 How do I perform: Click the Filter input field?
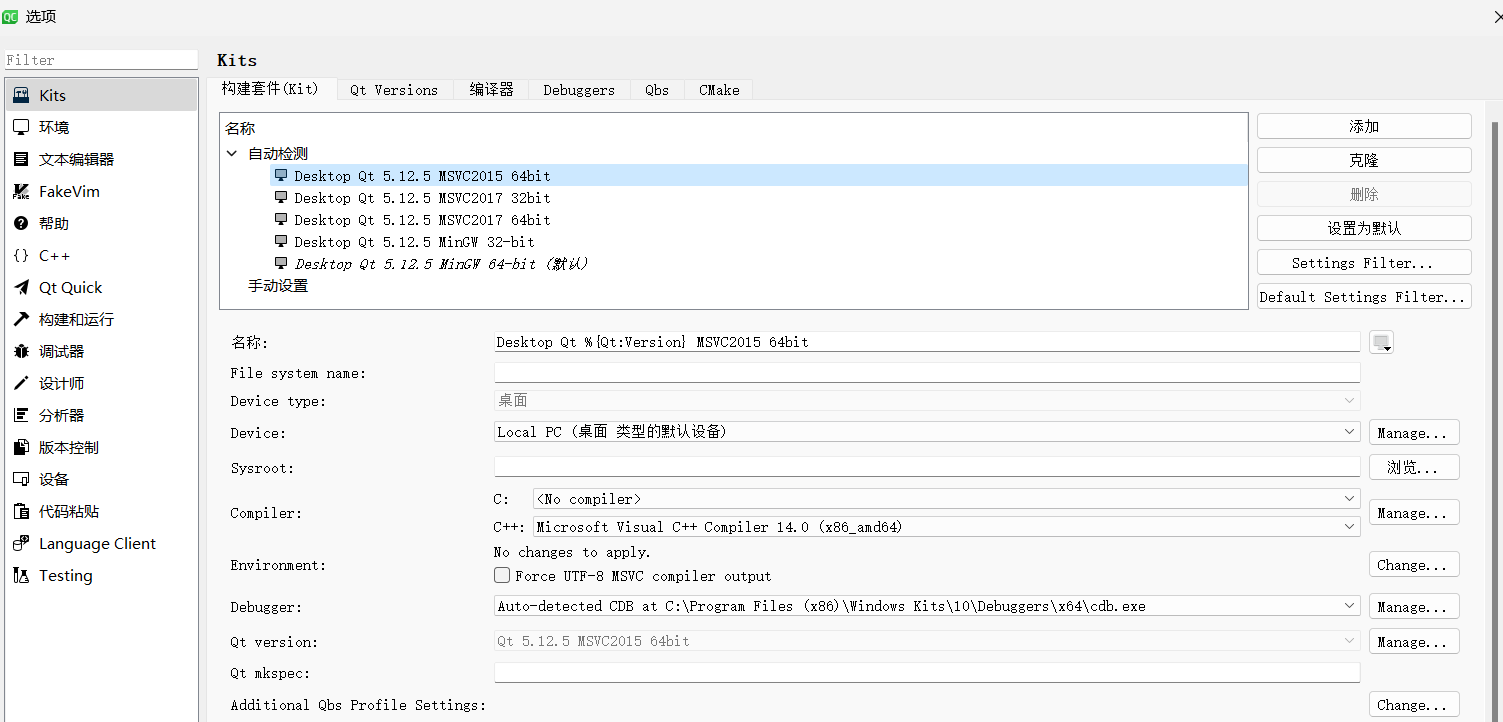pyautogui.click(x=100, y=59)
